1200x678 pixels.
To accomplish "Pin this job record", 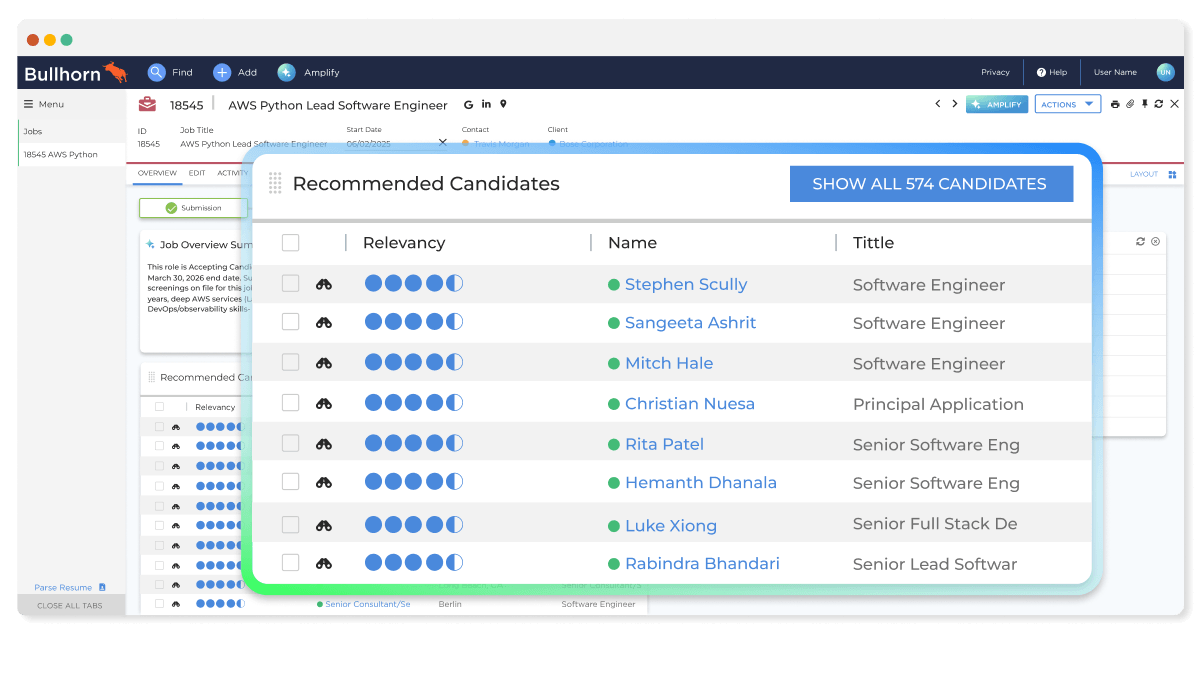I will (1144, 104).
